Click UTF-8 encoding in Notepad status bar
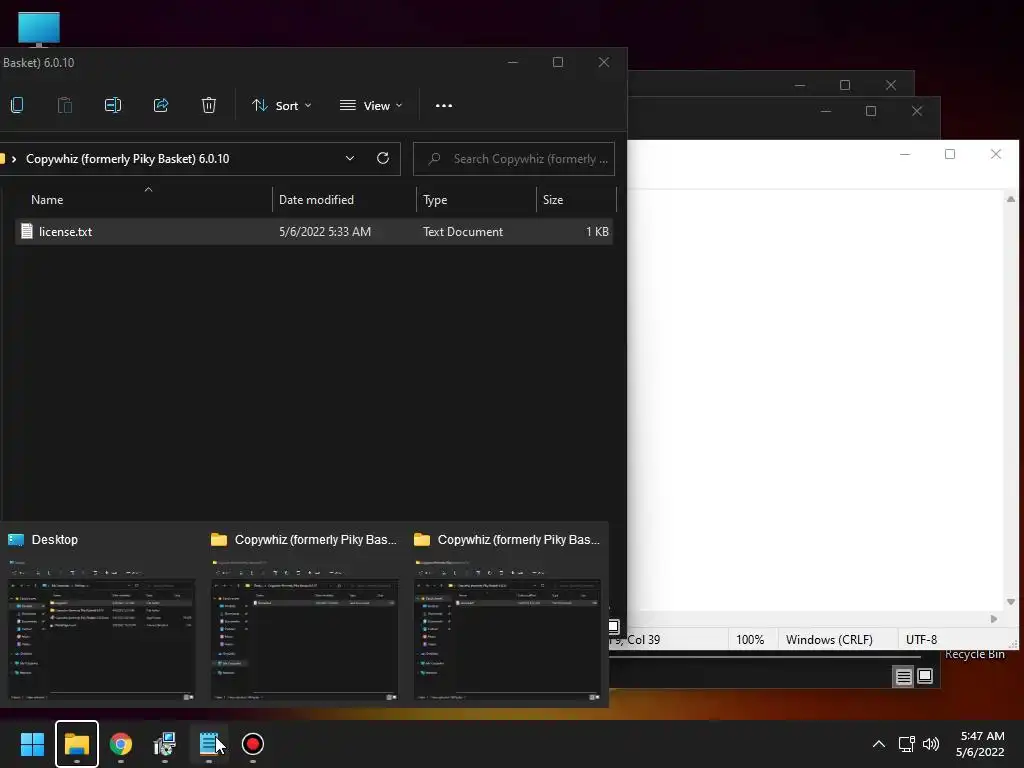Viewport: 1024px width, 768px height. point(921,639)
